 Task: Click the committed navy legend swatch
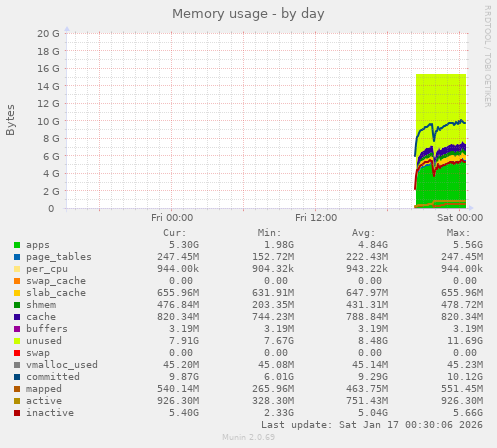(17, 377)
